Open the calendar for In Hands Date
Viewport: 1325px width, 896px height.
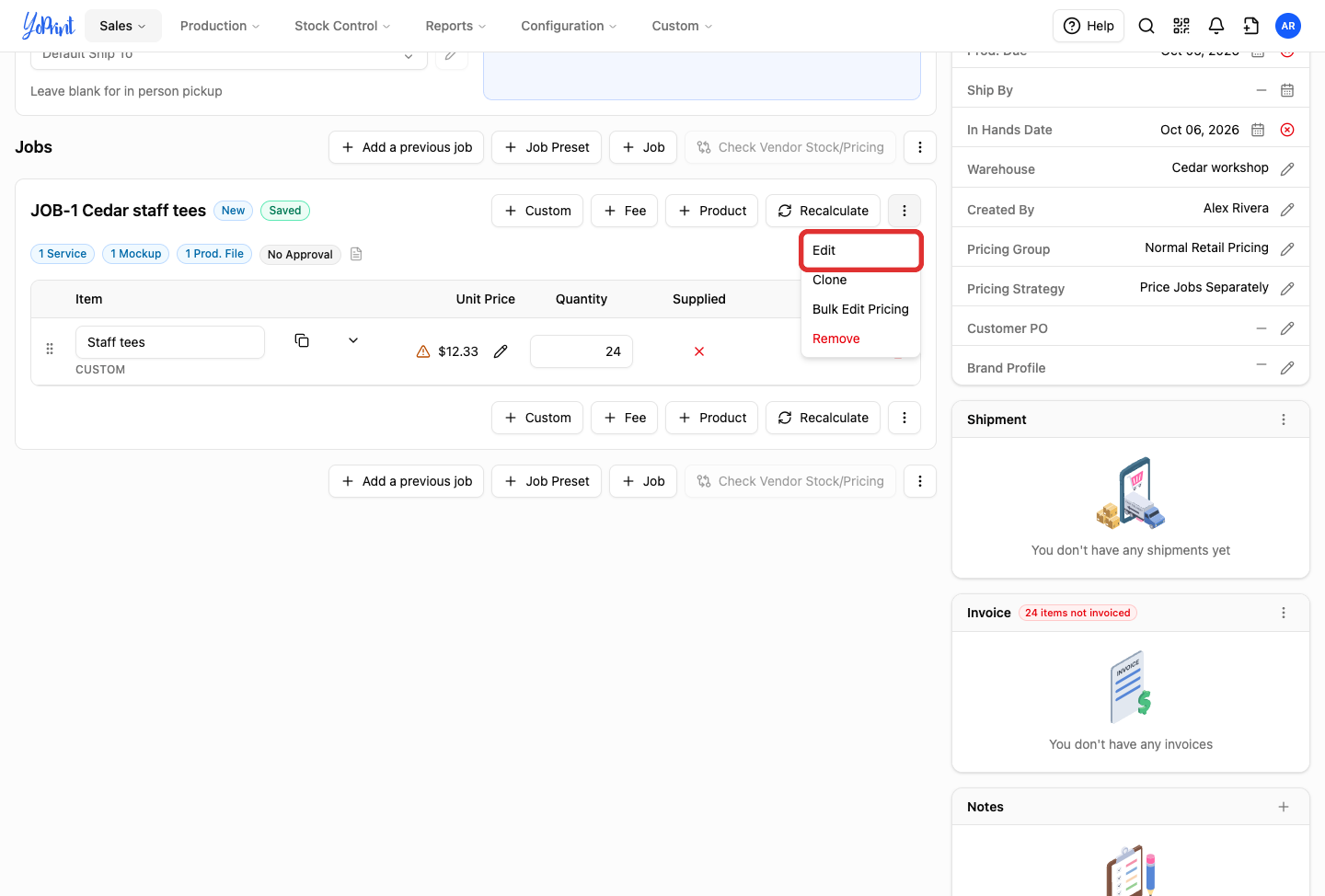[x=1258, y=130]
